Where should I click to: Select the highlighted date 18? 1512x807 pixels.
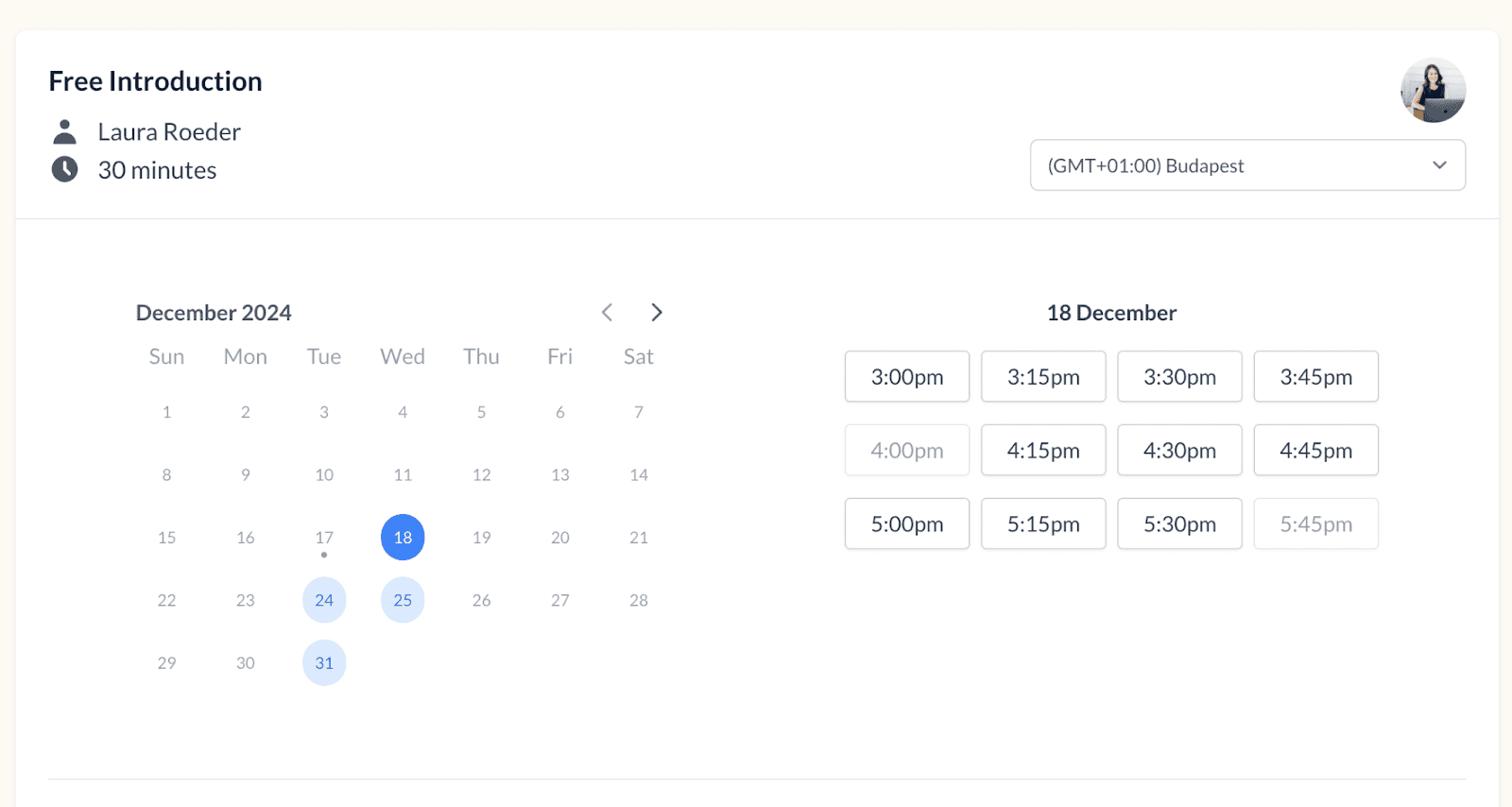pos(403,538)
